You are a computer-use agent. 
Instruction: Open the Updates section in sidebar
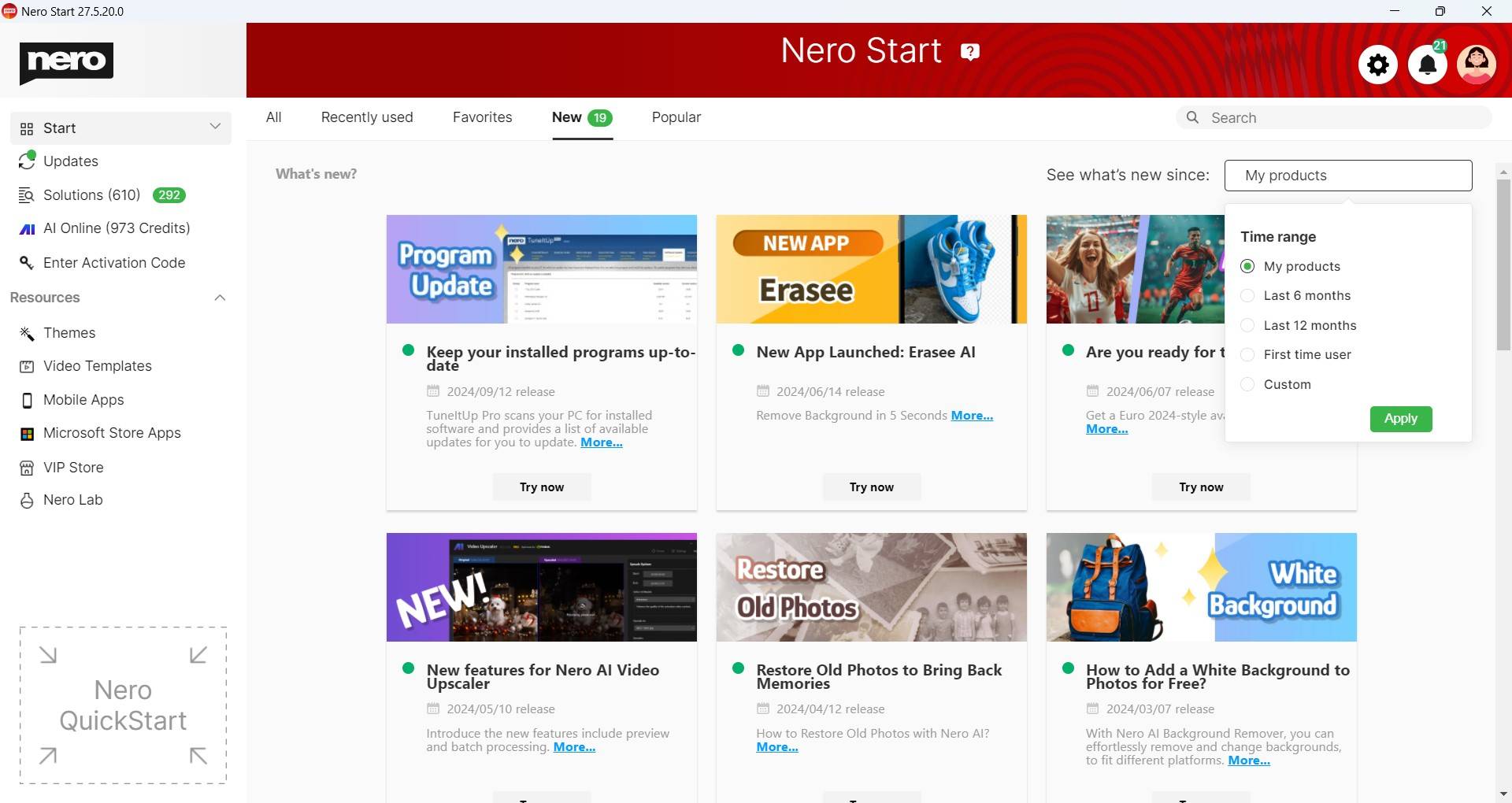[71, 161]
